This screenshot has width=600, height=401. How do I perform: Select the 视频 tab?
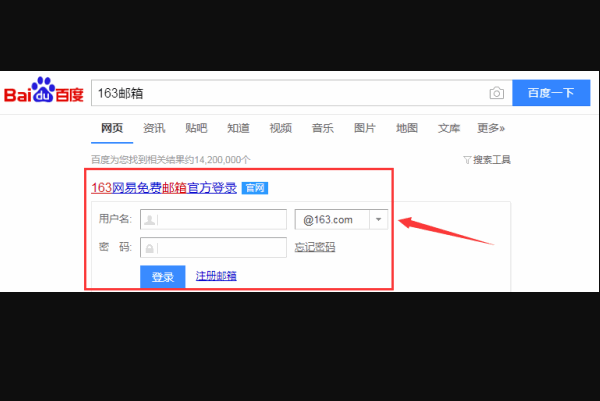[280, 128]
